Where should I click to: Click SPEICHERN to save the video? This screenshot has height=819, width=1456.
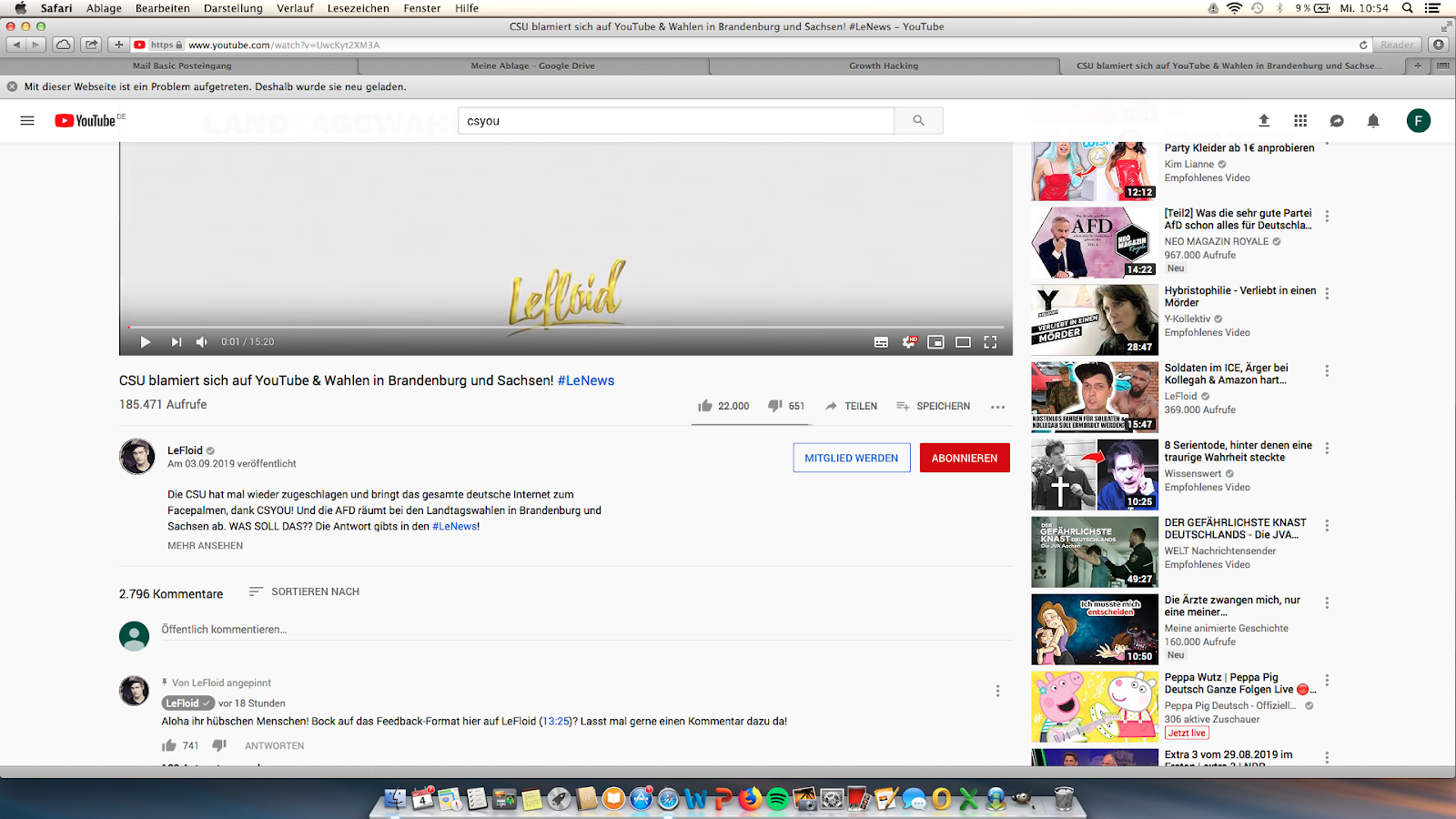[933, 406]
